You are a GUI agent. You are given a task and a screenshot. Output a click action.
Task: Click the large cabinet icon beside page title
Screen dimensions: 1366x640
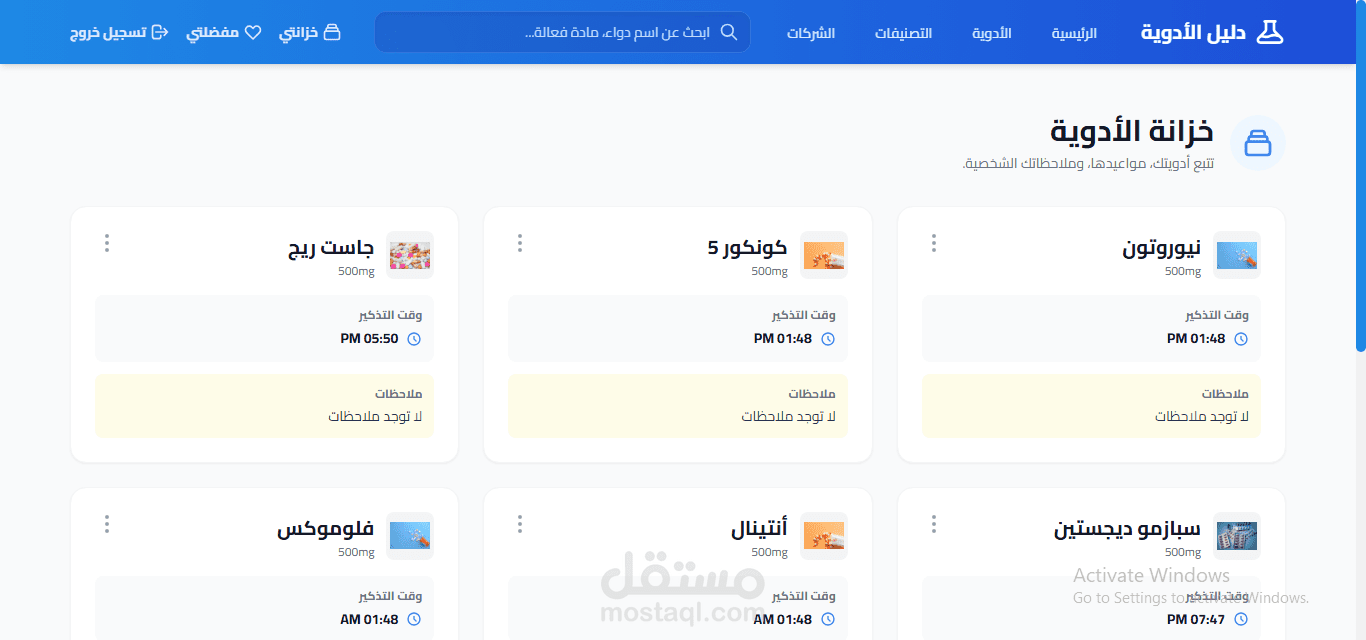(x=1257, y=143)
